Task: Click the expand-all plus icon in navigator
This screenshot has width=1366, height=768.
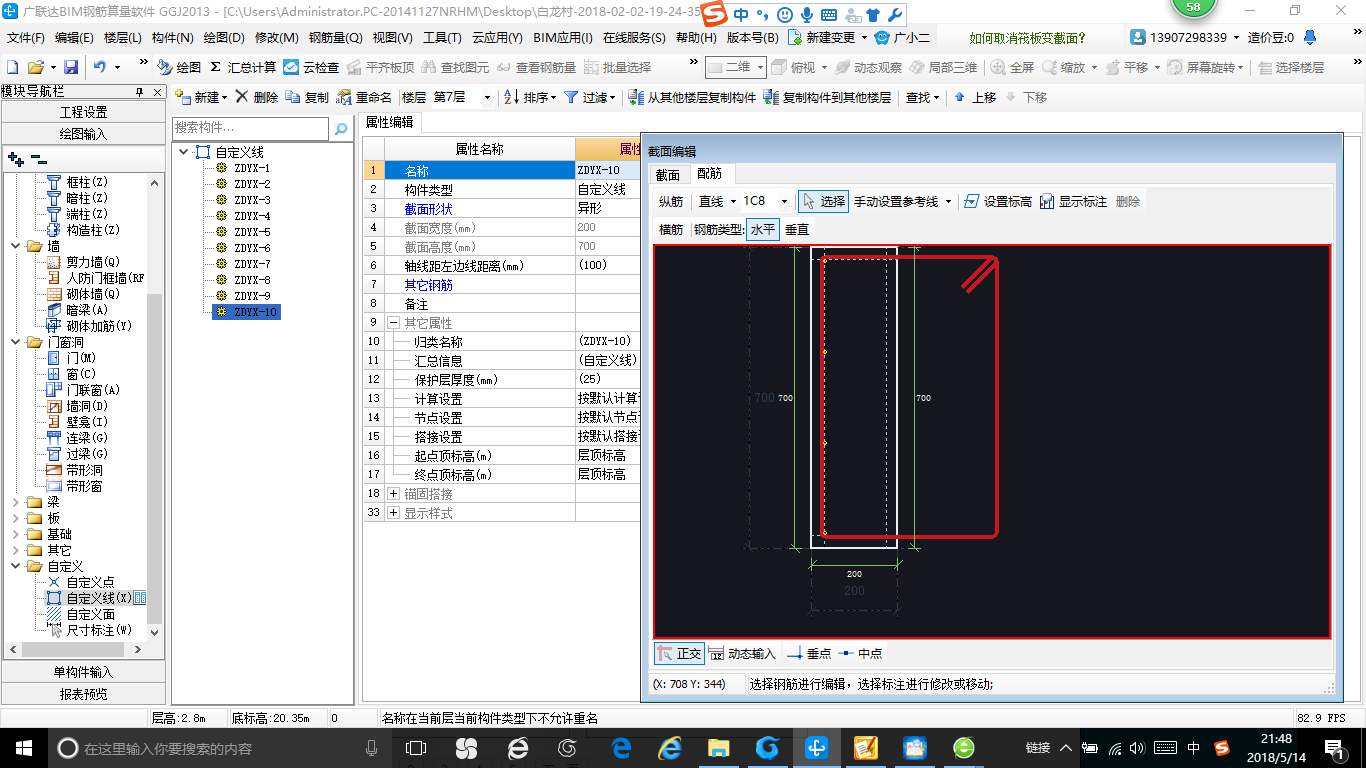Action: pos(15,158)
